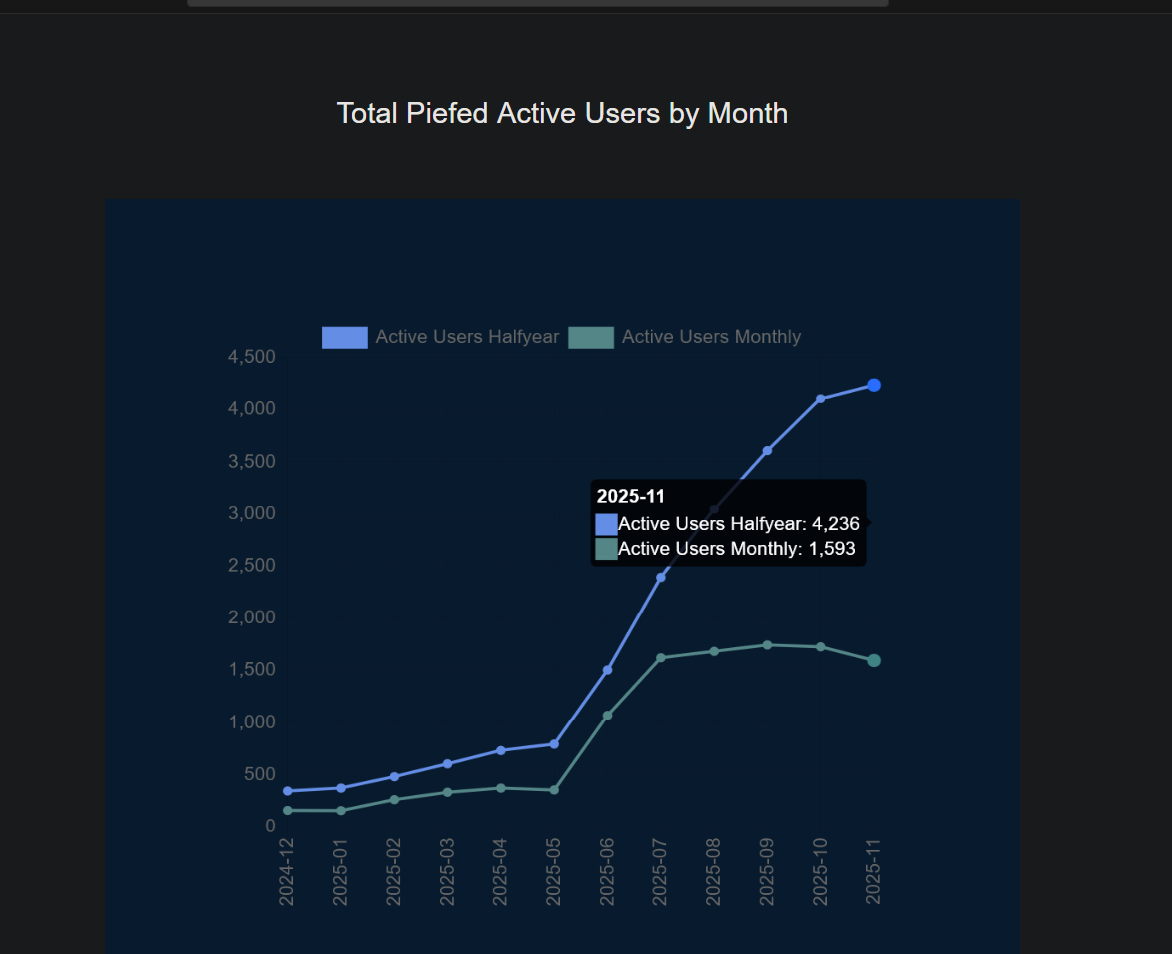Click the 2024-12 Halfyear data point
This screenshot has width=1172, height=954.
coord(288,791)
